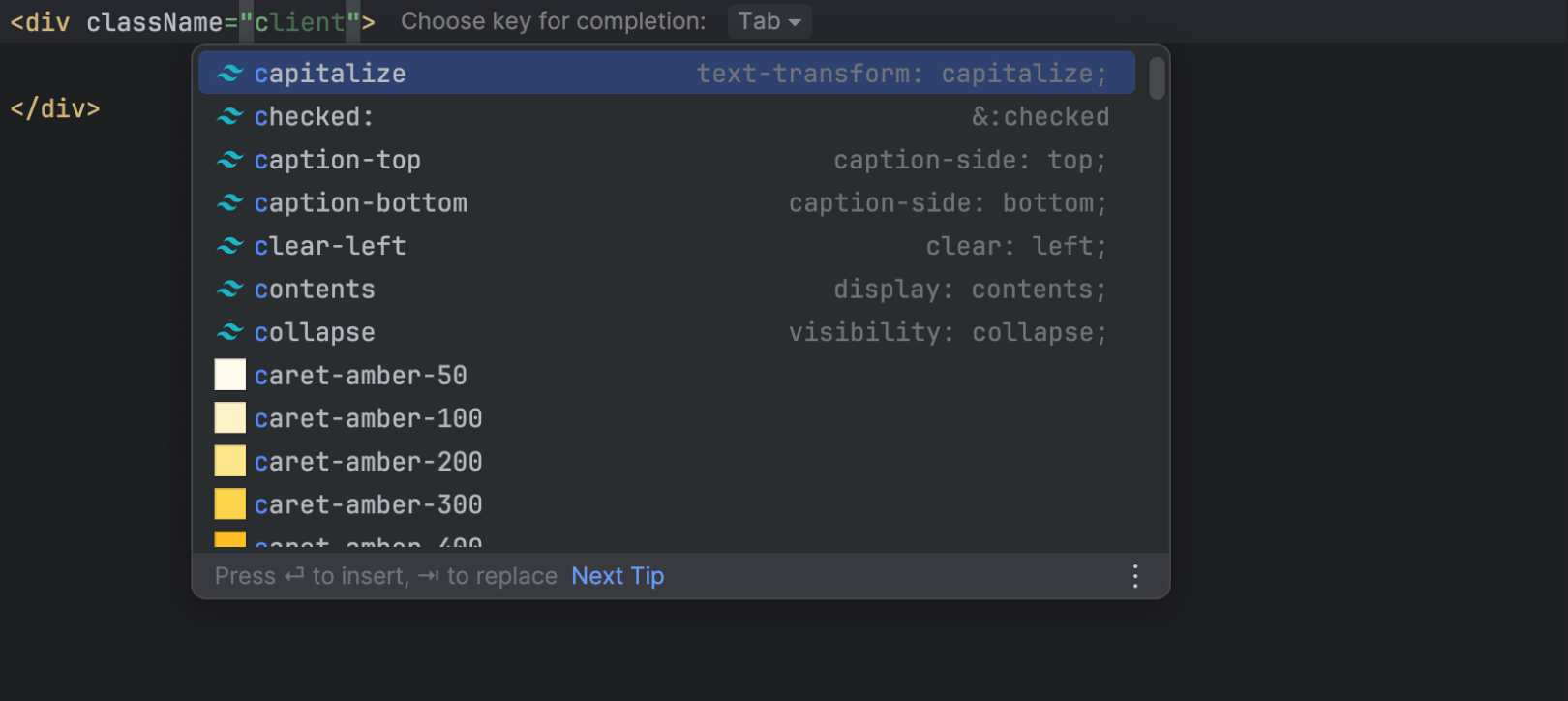Click the Tailwind icon beside contents

[229, 289]
